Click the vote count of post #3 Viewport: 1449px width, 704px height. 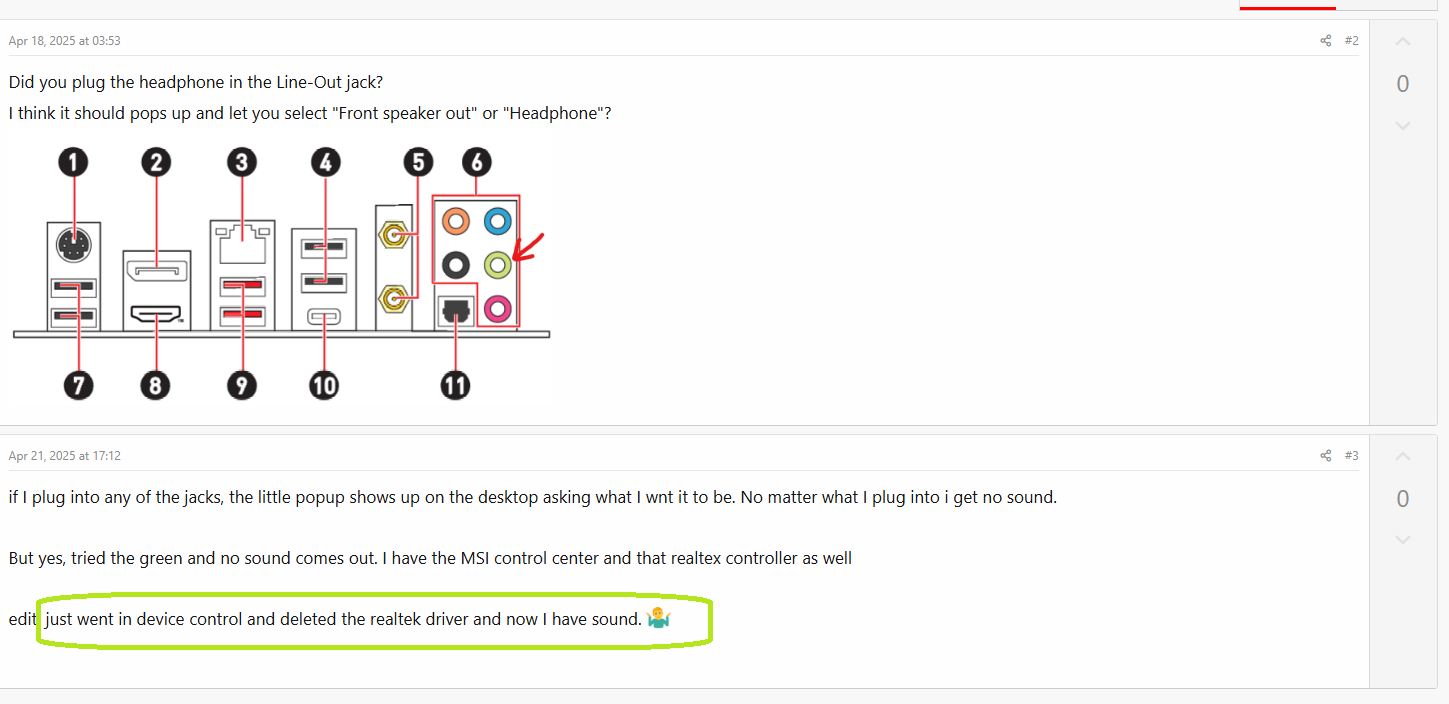click(1402, 499)
